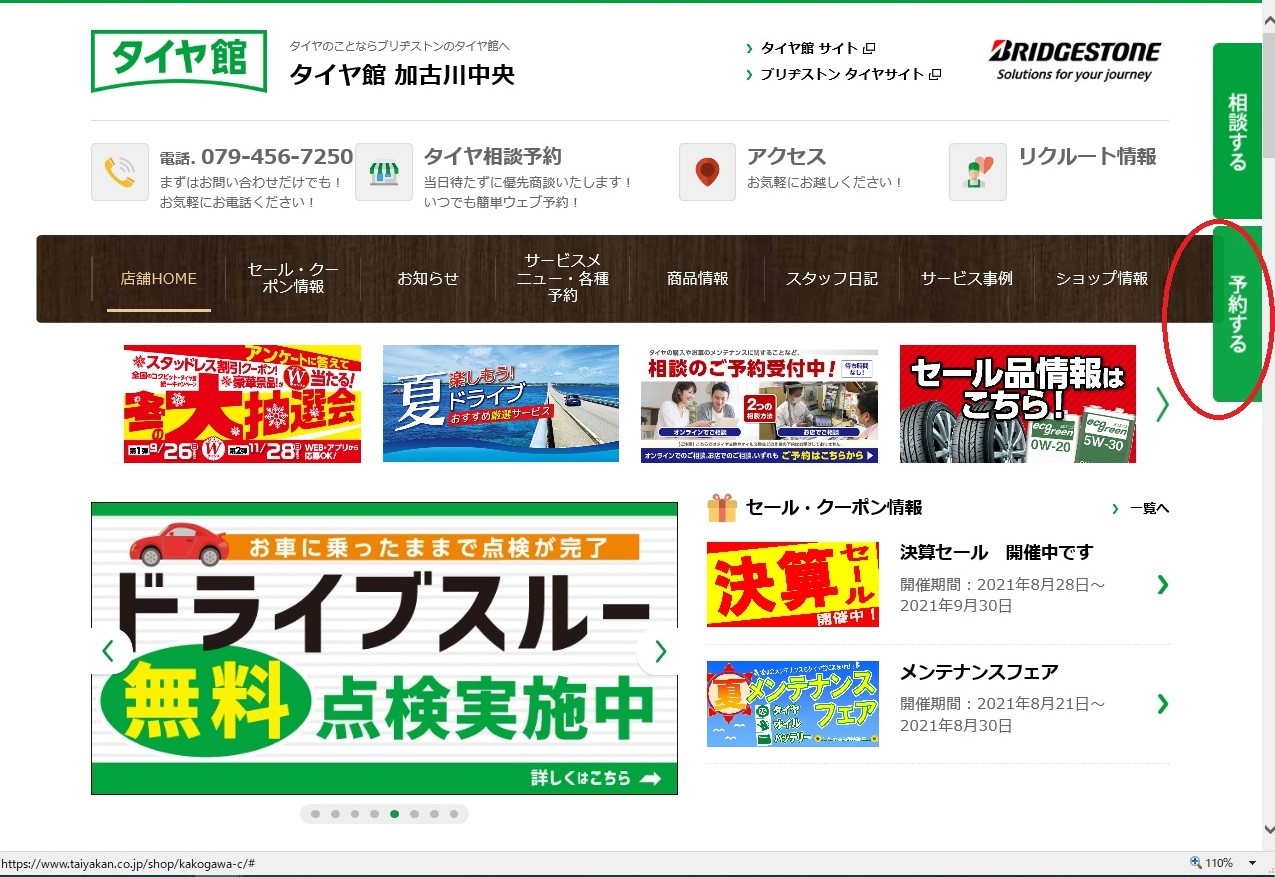Open the セール品情報はこちら banner
This screenshot has height=877, width=1275.
[x=1018, y=404]
